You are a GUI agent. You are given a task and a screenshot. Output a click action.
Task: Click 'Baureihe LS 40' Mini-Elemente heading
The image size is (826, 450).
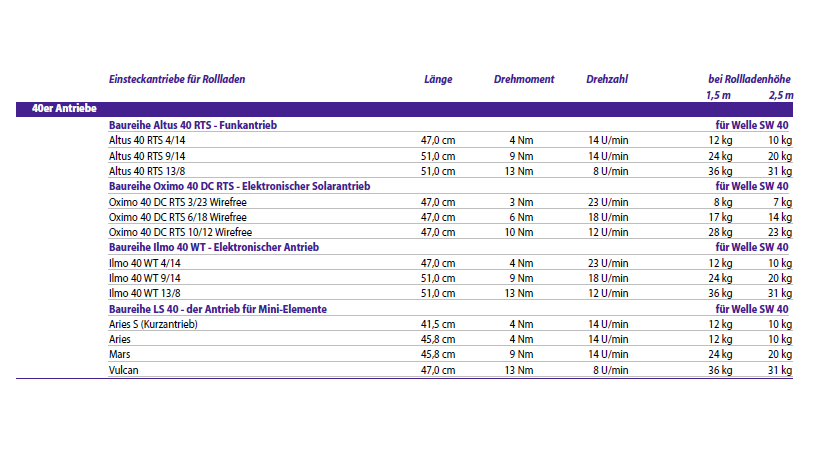tap(218, 309)
